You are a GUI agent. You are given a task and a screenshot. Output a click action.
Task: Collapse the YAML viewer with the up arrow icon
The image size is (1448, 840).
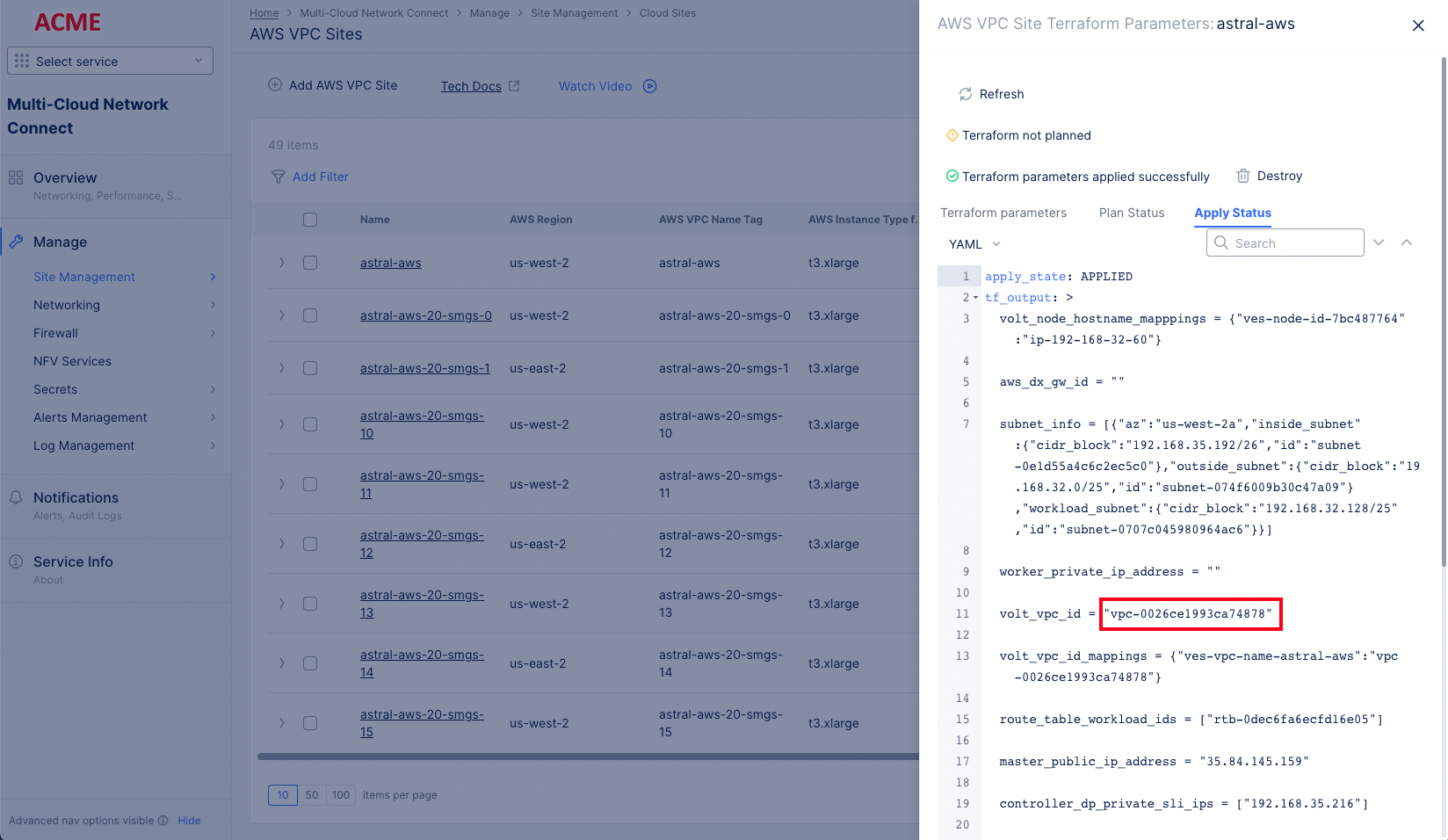[1407, 243]
